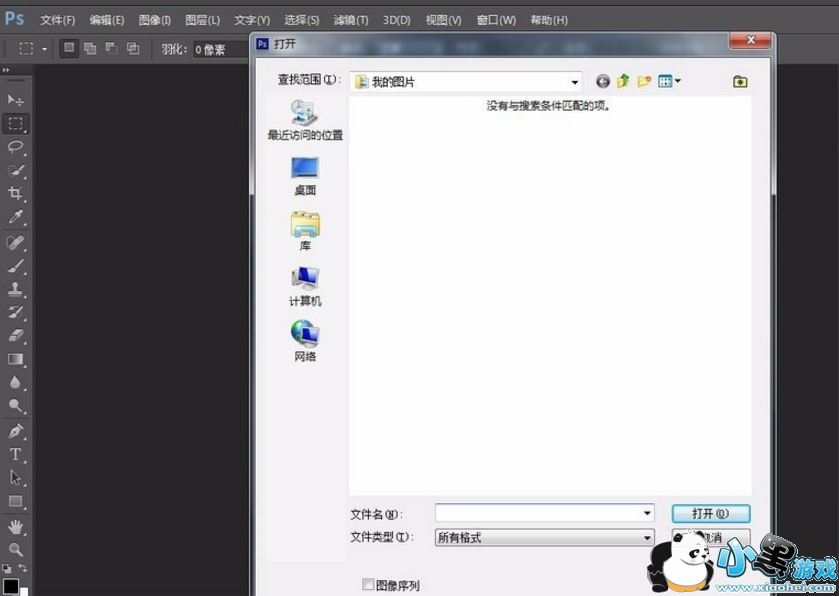Viewport: 839px width, 596px height.
Task: Select the Move tool
Action: click(x=15, y=100)
